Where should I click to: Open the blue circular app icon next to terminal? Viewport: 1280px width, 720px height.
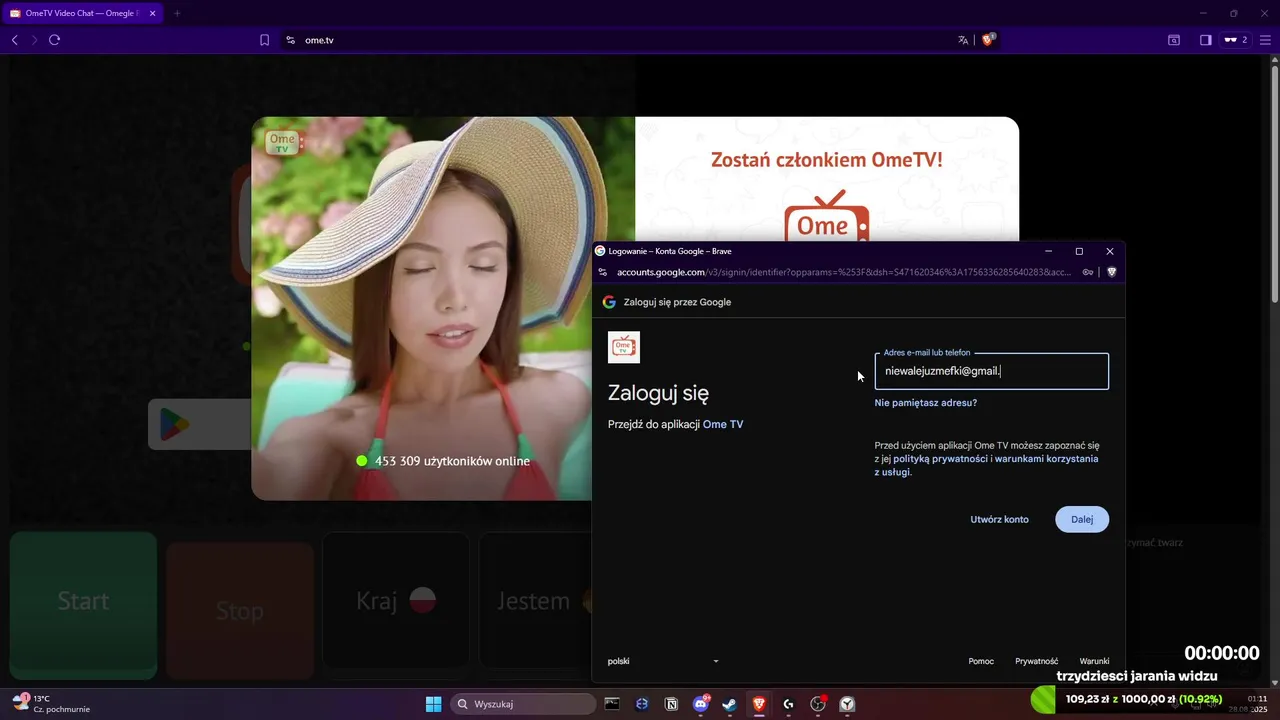[642, 704]
